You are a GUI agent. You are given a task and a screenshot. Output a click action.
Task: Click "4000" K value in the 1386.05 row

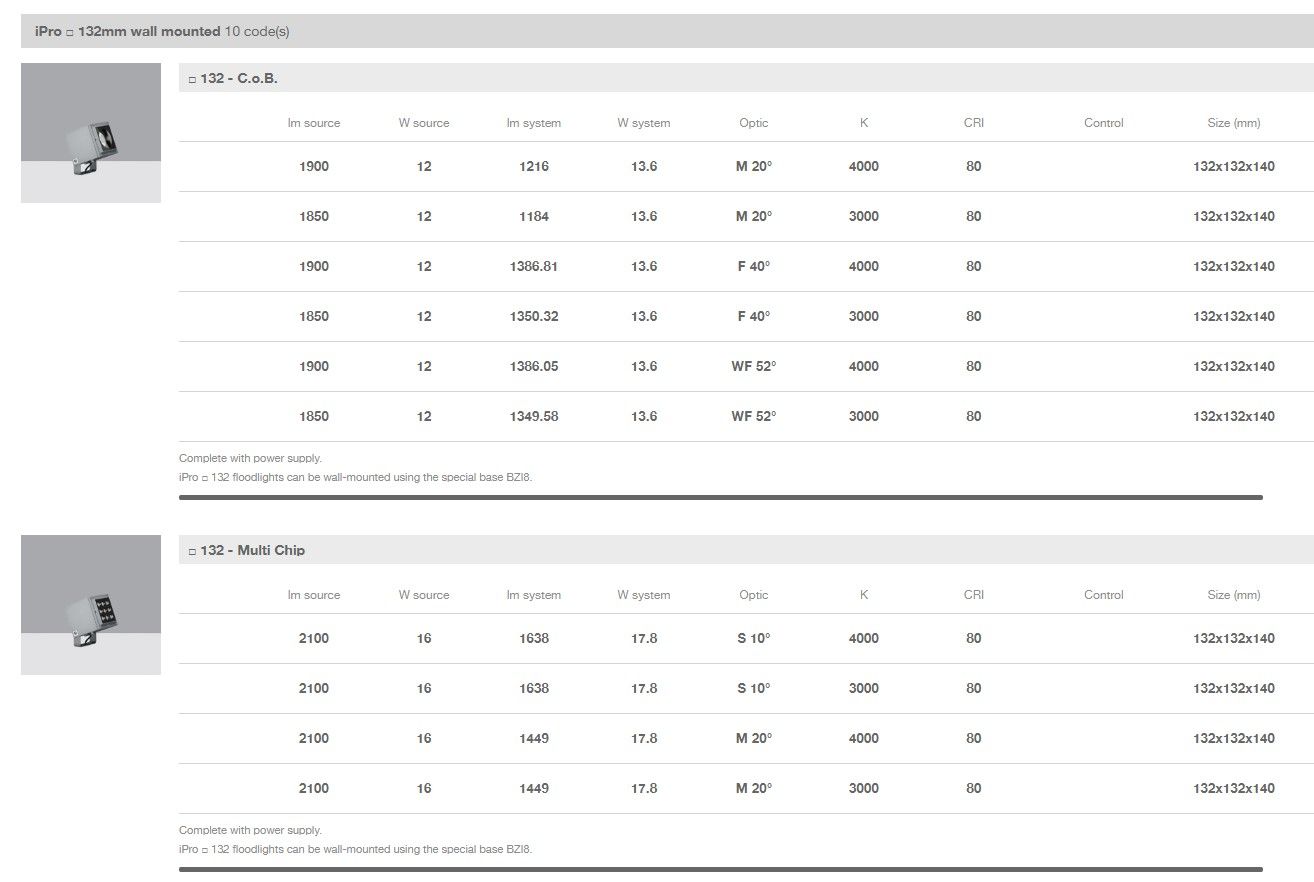[x=864, y=366]
